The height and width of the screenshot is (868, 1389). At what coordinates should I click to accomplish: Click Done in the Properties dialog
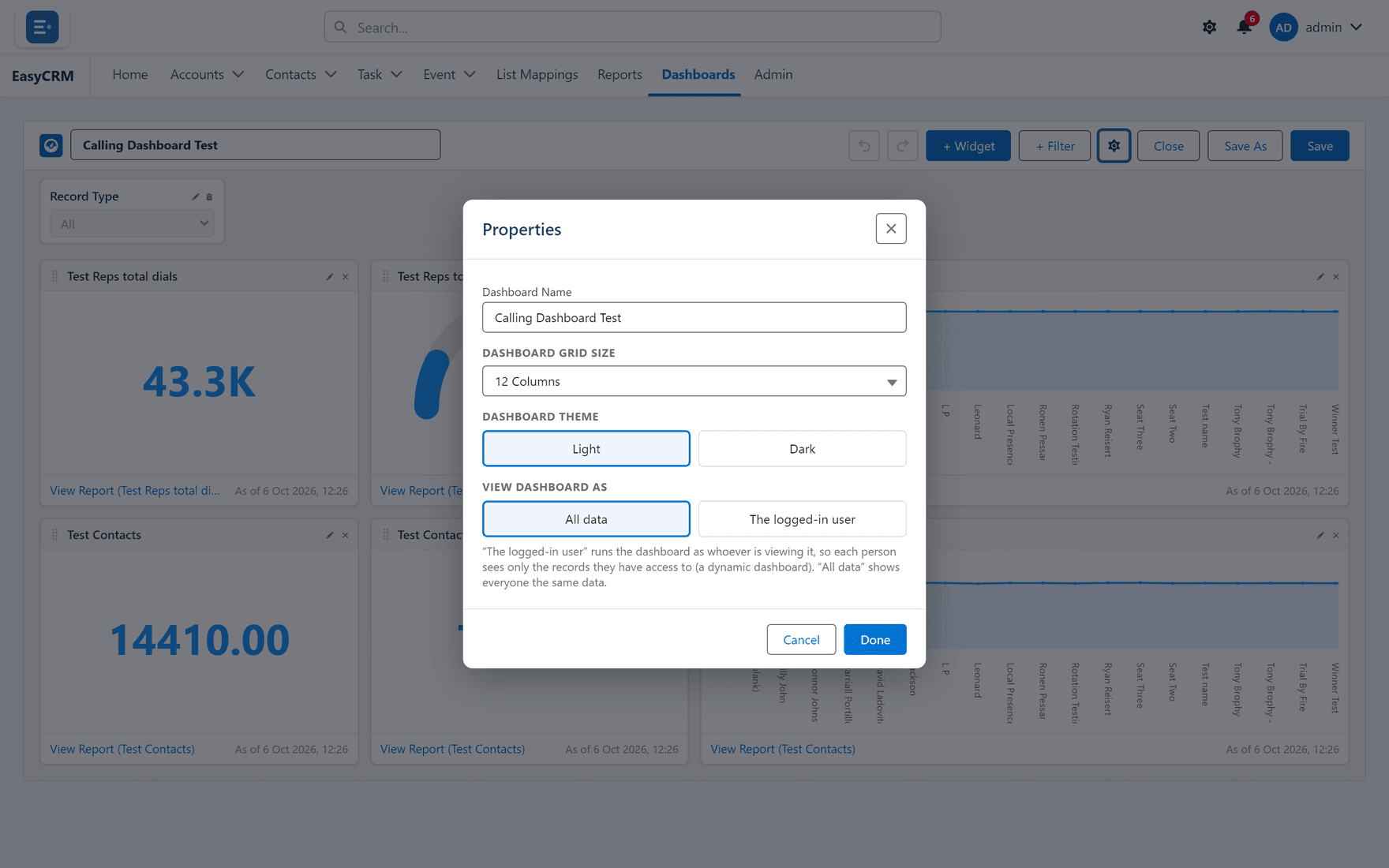coord(875,640)
